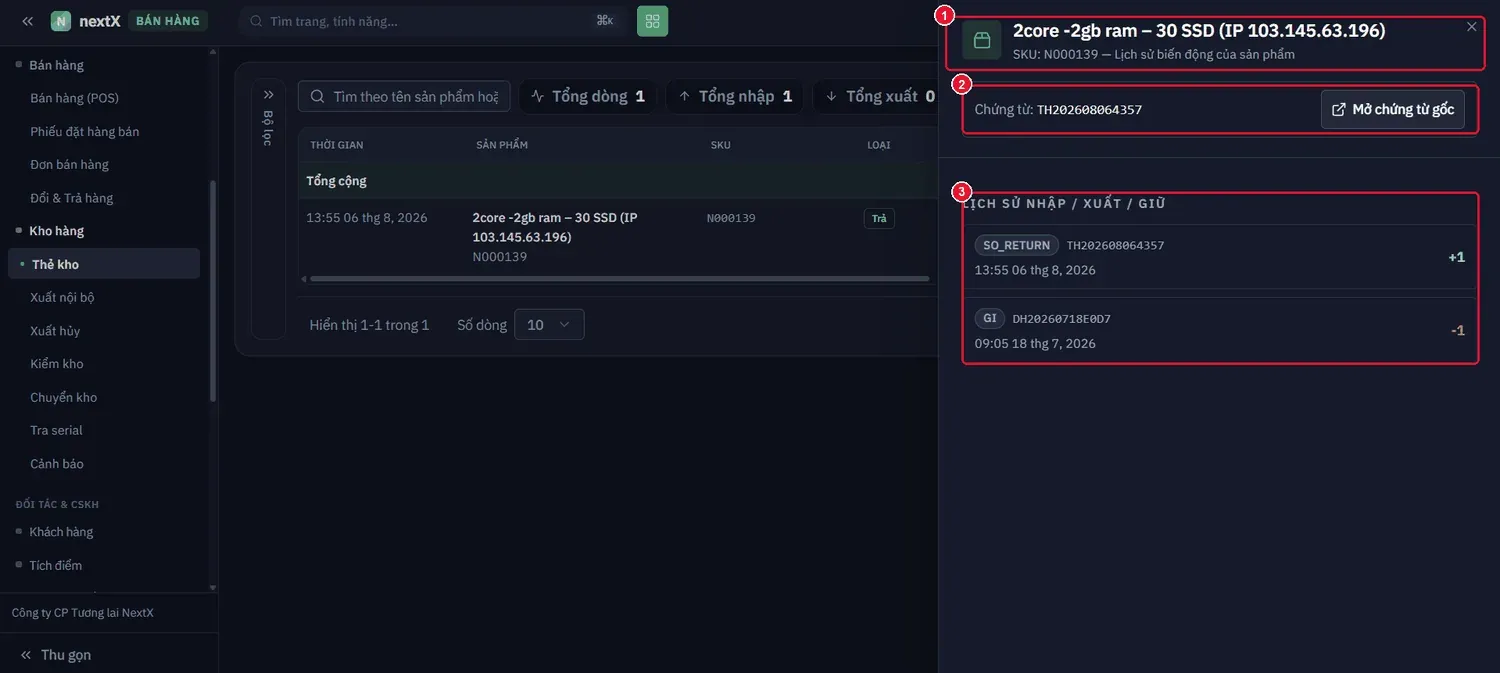The width and height of the screenshot is (1500, 673).
Task: Click the SẢN PHẨM column header
Action: pyautogui.click(x=502, y=145)
